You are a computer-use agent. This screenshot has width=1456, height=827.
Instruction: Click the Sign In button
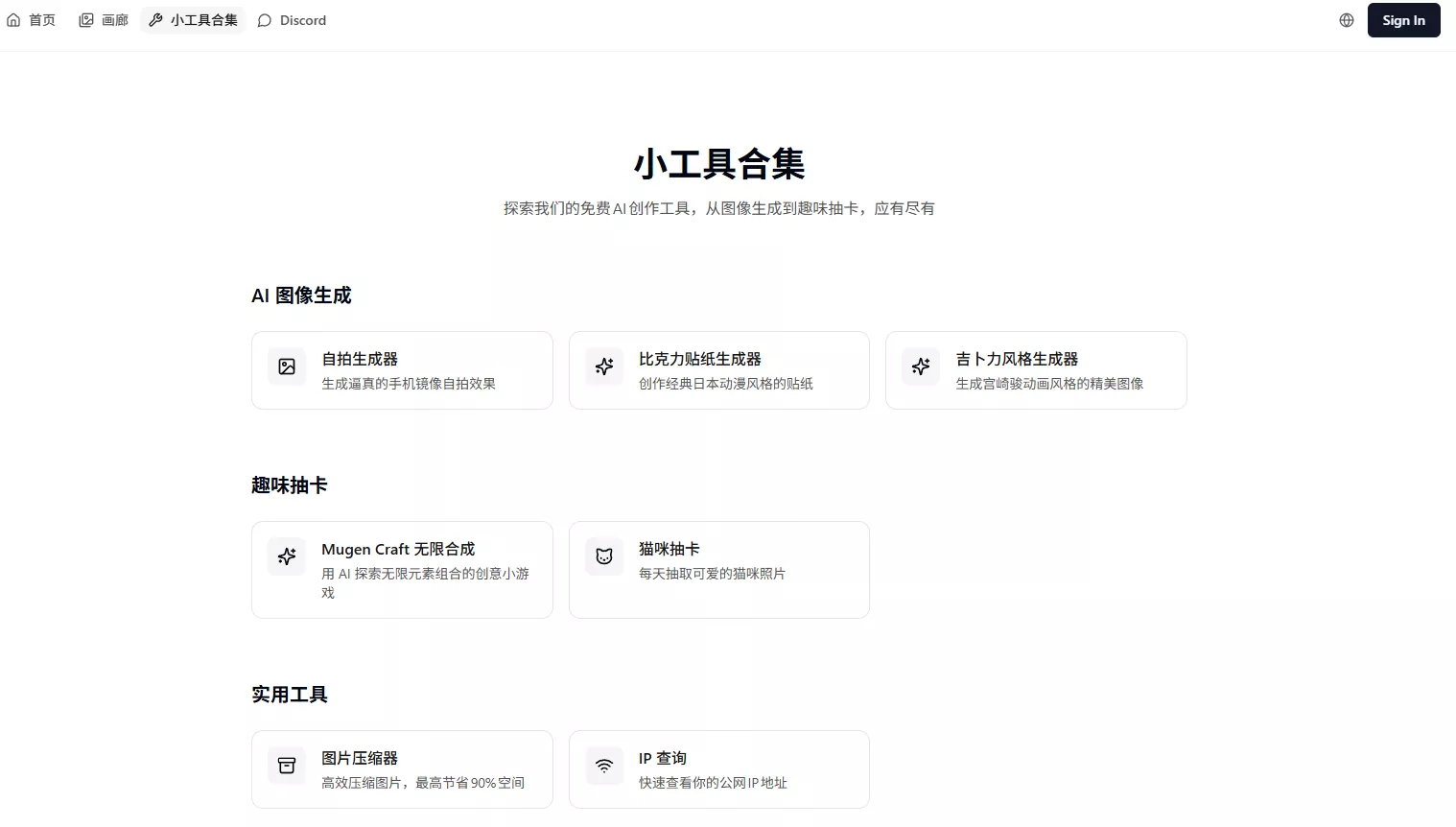click(1403, 19)
